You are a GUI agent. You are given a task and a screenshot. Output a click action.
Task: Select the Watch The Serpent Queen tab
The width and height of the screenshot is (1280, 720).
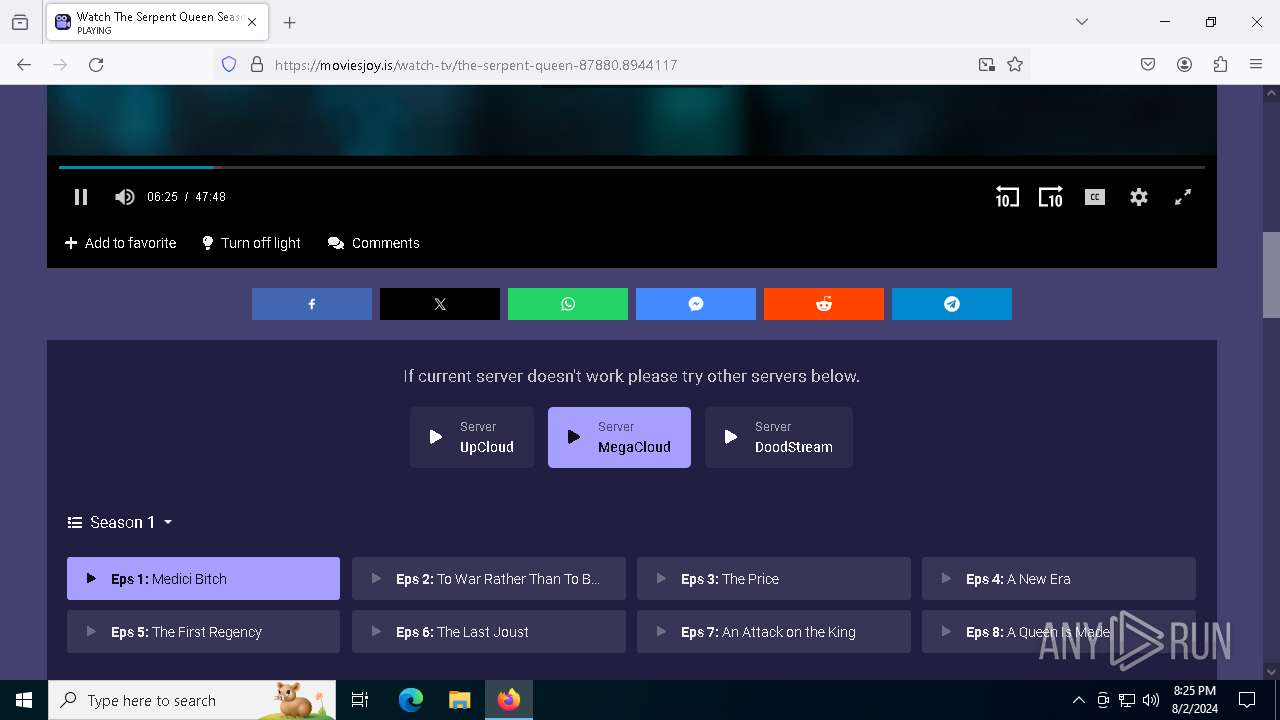click(x=156, y=22)
